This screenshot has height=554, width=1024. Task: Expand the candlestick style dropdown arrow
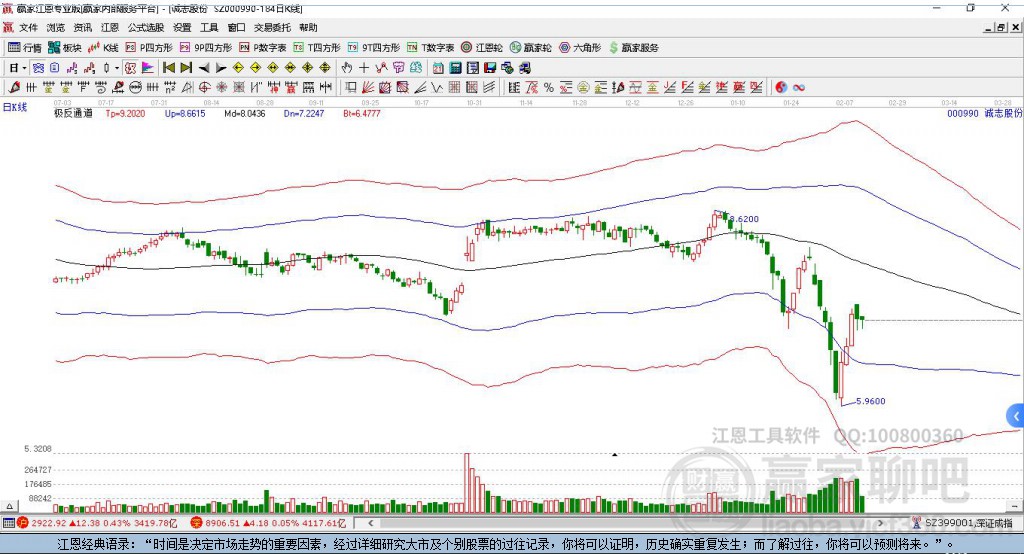pyautogui.click(x=117, y=68)
